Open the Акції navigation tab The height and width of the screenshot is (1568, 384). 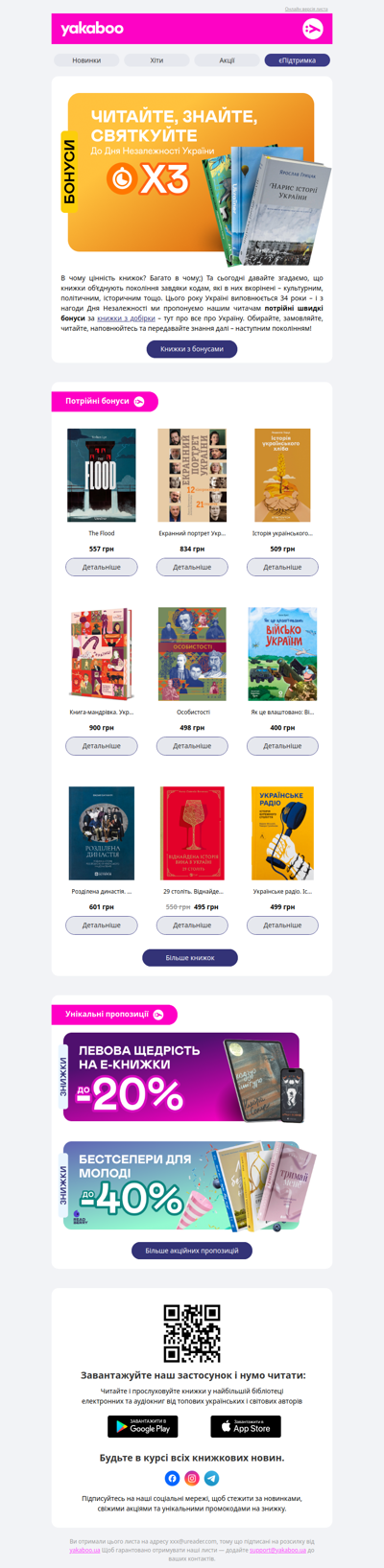[227, 60]
